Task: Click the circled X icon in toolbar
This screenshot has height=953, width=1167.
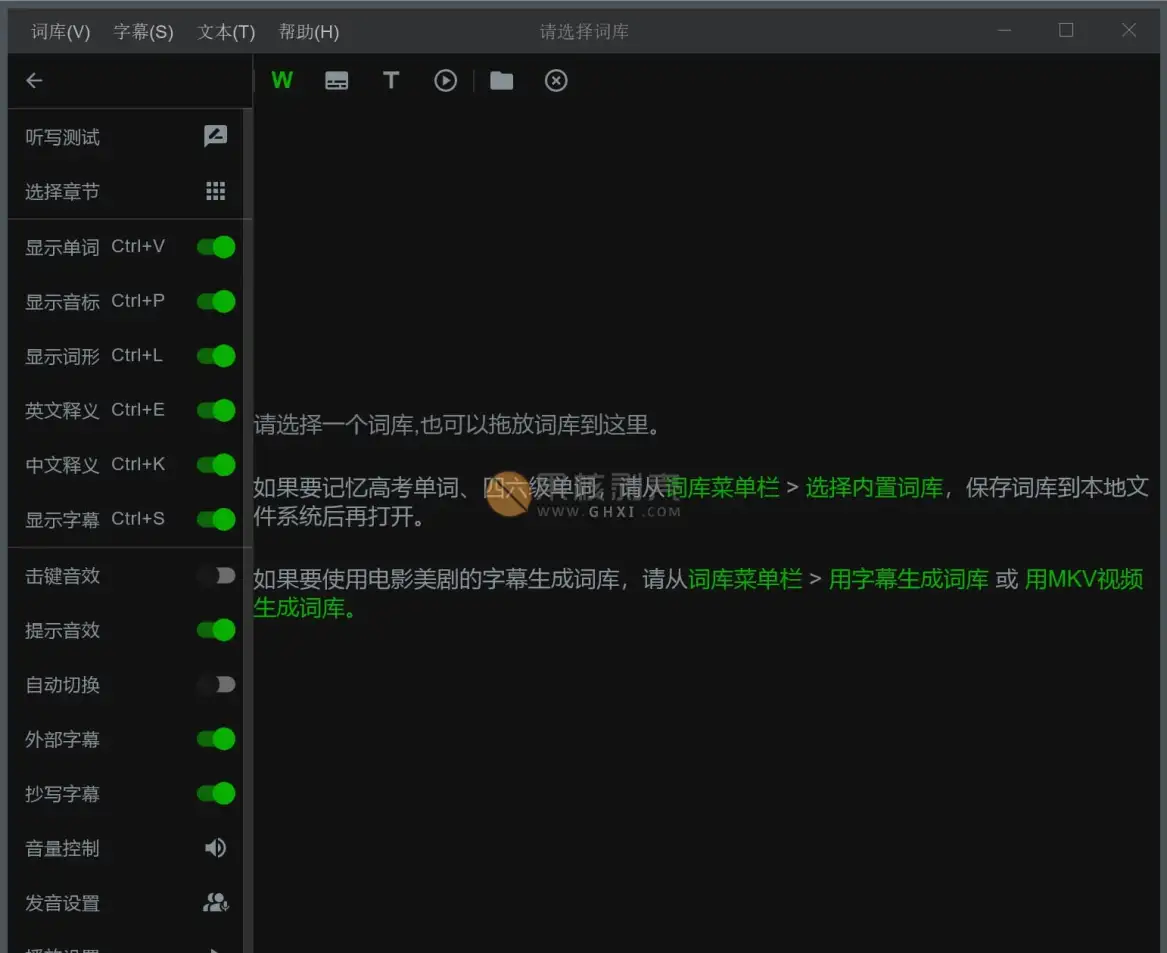Action: coord(556,81)
